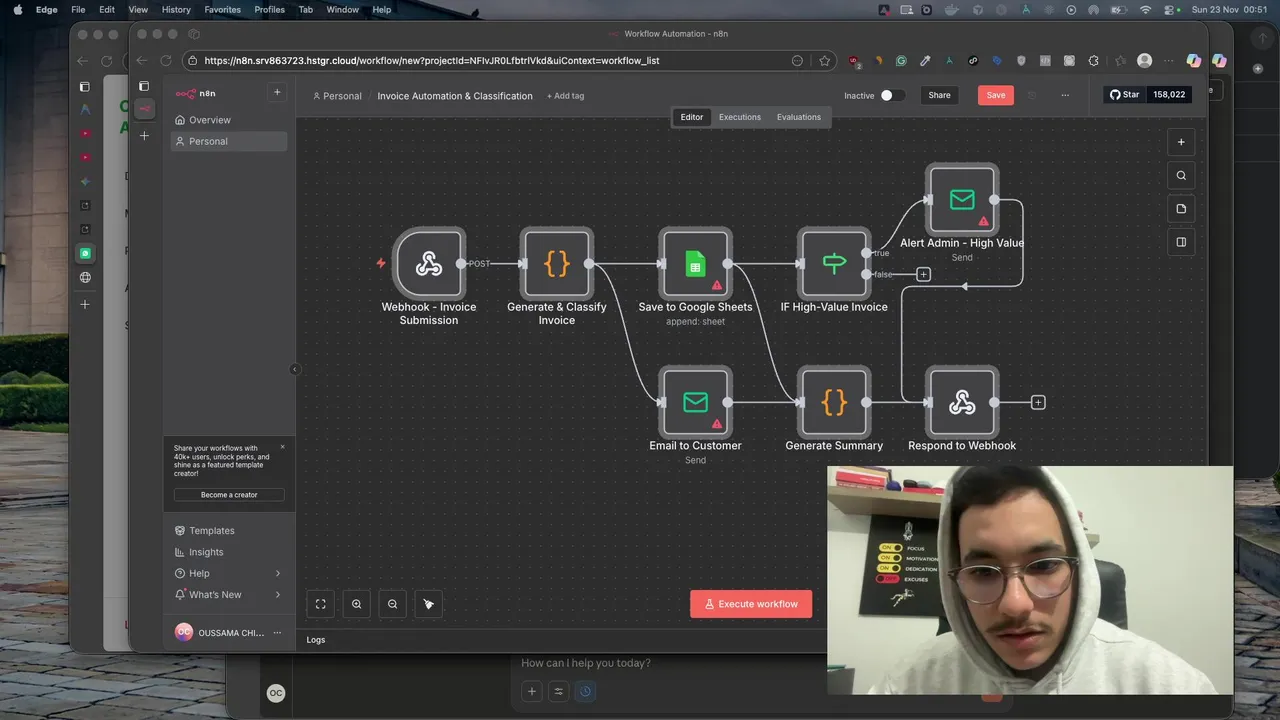Click the Become a creator button
Viewport: 1280px width, 720px height.
(x=229, y=495)
